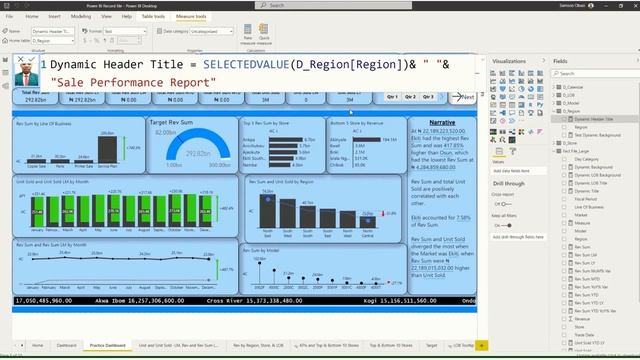Viewport: 640px width, 360px height.
Task: Click the yellow add page plus button
Action: (482, 346)
